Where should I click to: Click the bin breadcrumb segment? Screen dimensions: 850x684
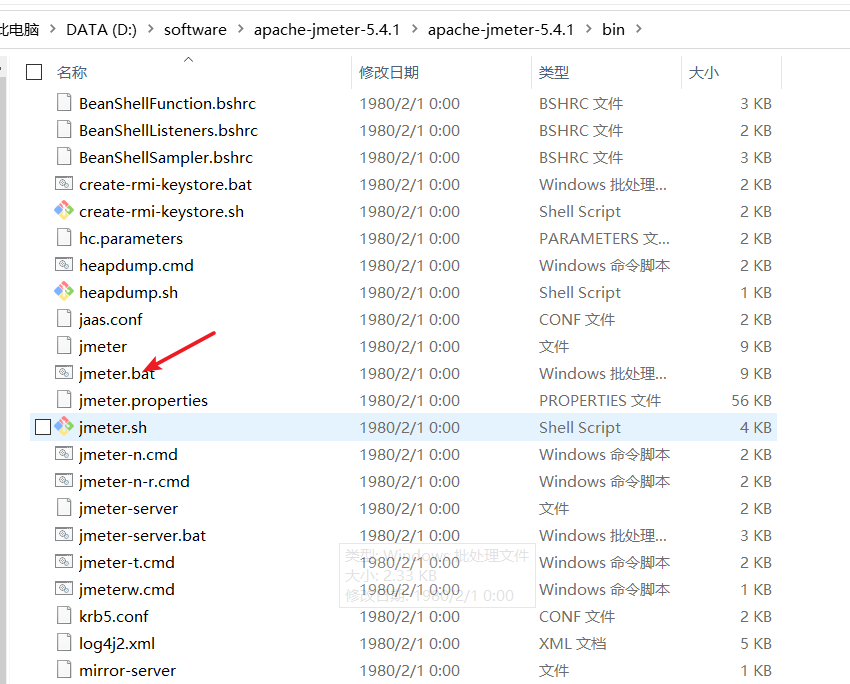614,29
